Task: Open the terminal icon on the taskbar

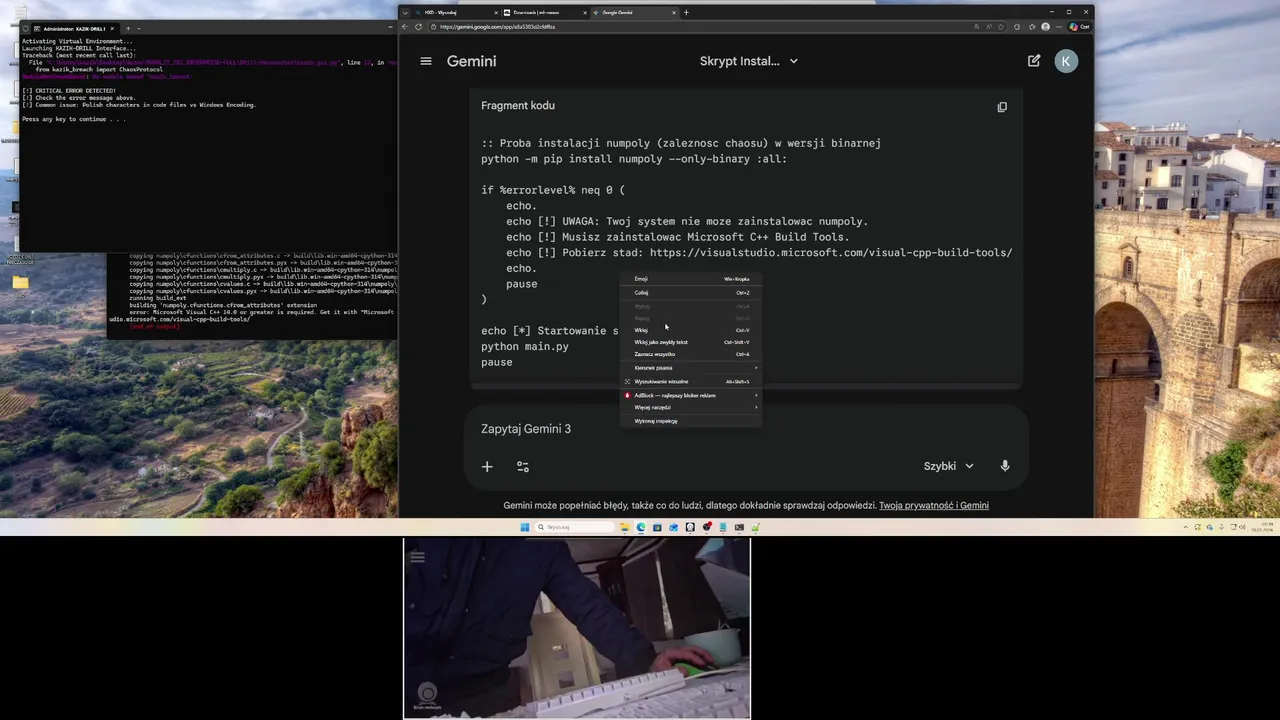Action: click(x=739, y=527)
